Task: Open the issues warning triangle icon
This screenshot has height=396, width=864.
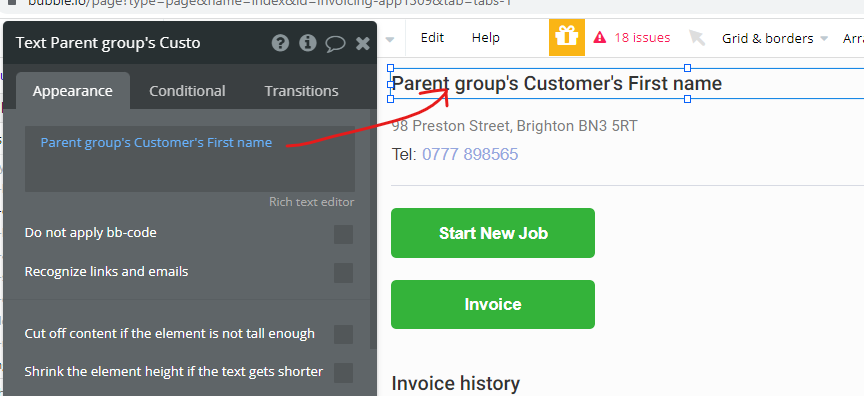Action: point(600,37)
